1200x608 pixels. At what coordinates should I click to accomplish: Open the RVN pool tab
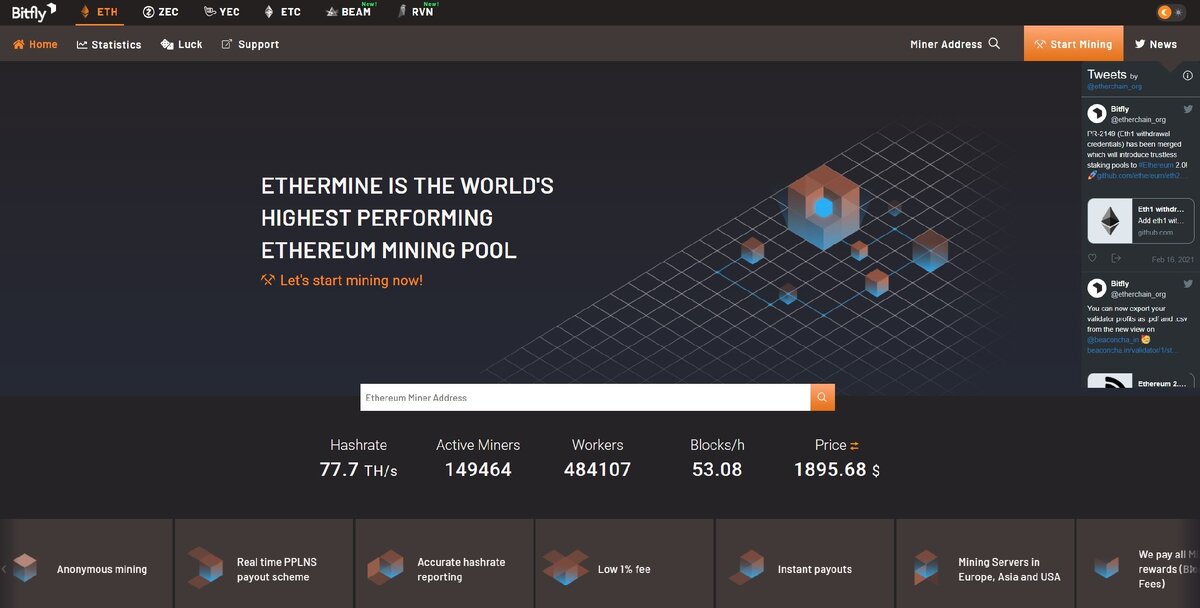coord(416,12)
